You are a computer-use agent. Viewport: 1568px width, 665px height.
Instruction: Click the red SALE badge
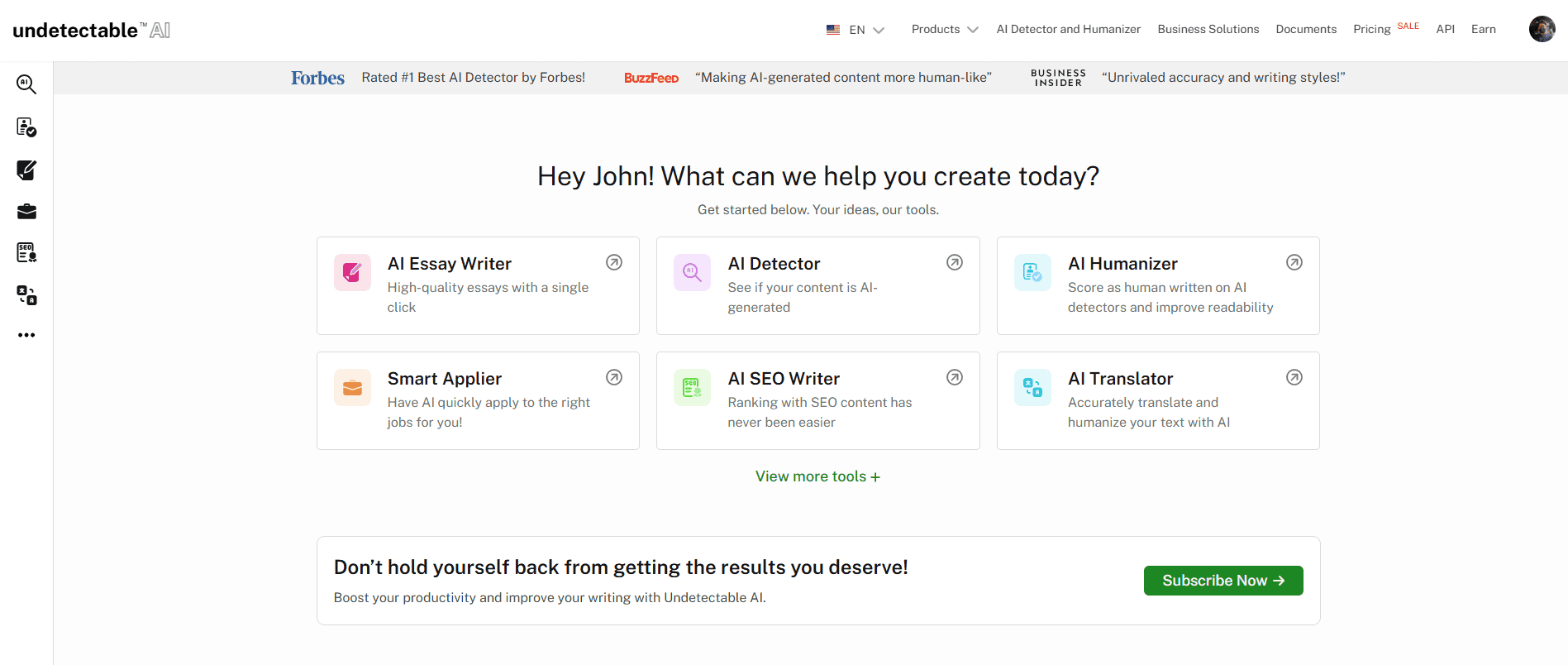(1408, 26)
